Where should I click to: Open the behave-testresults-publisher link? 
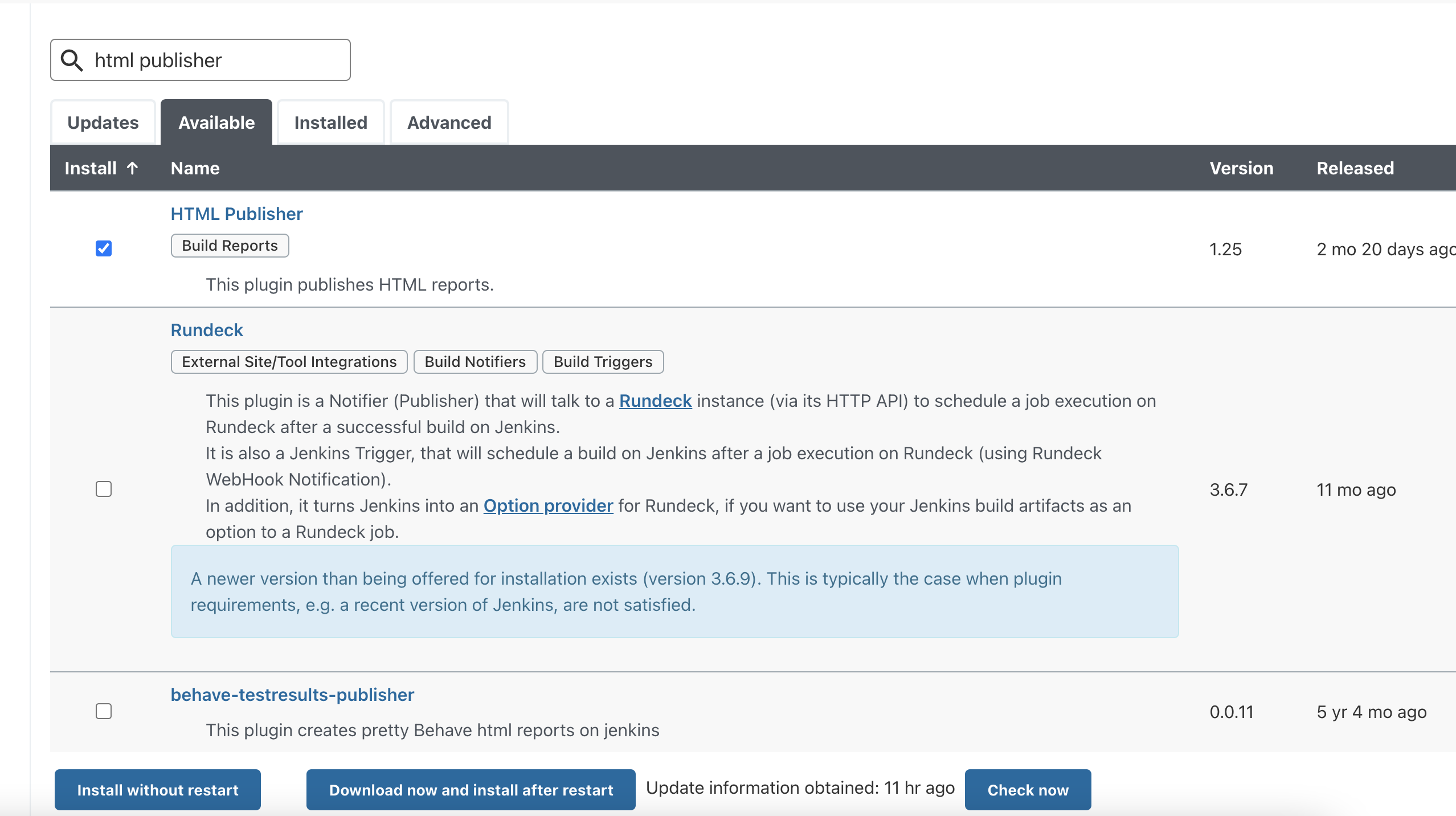click(x=292, y=695)
